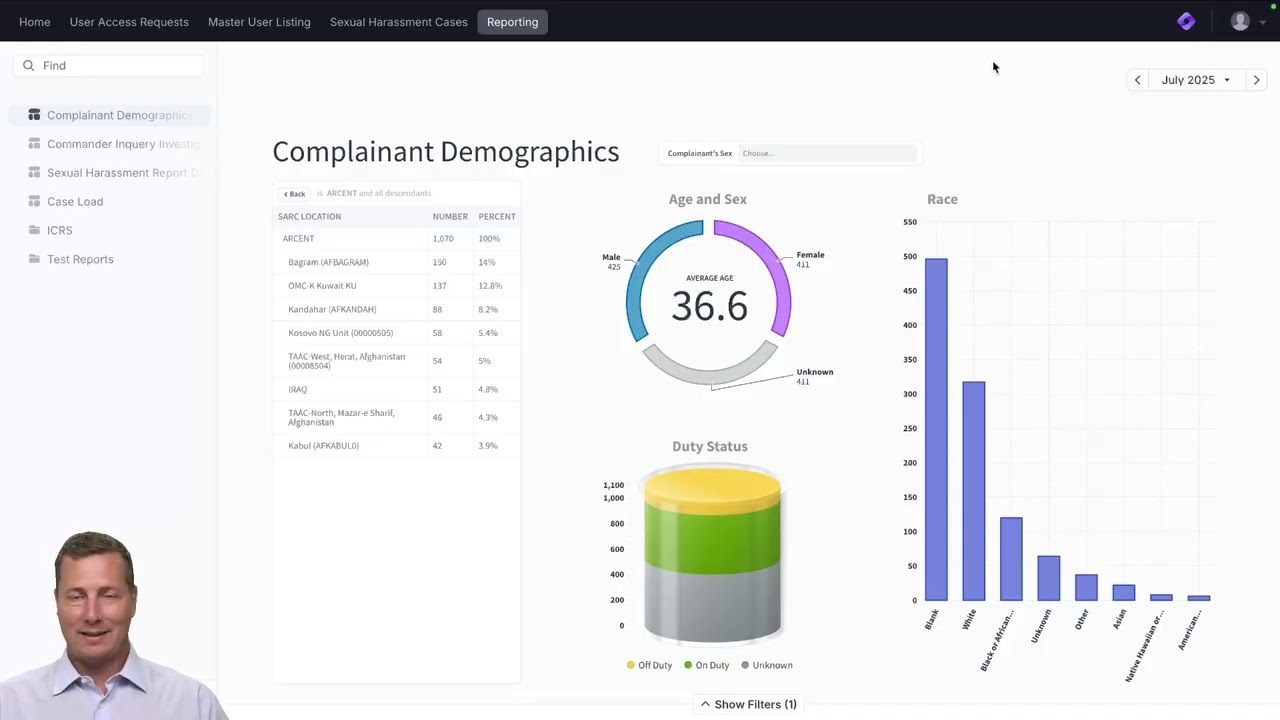Click the Black or African race bar
This screenshot has width=1280, height=720.
coord(1011,559)
